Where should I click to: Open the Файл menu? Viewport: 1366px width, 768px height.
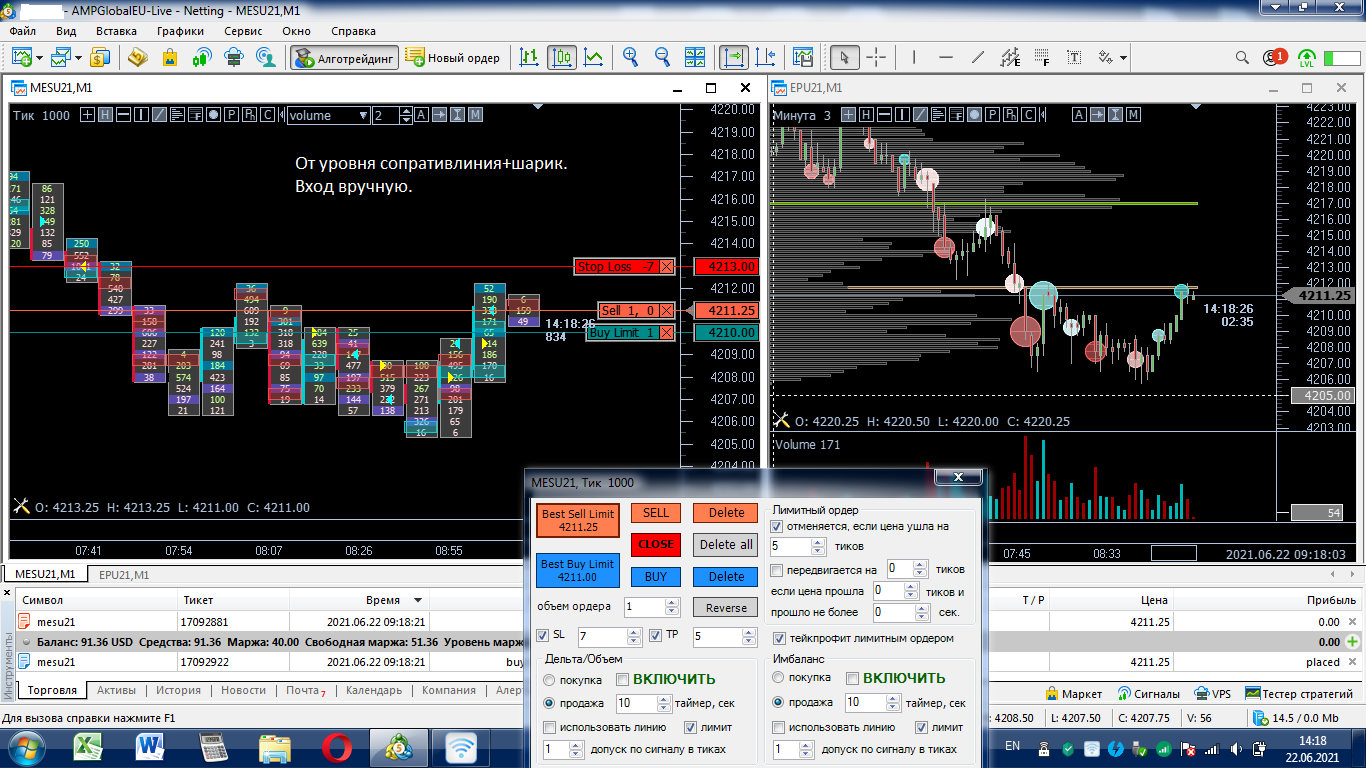tap(23, 31)
